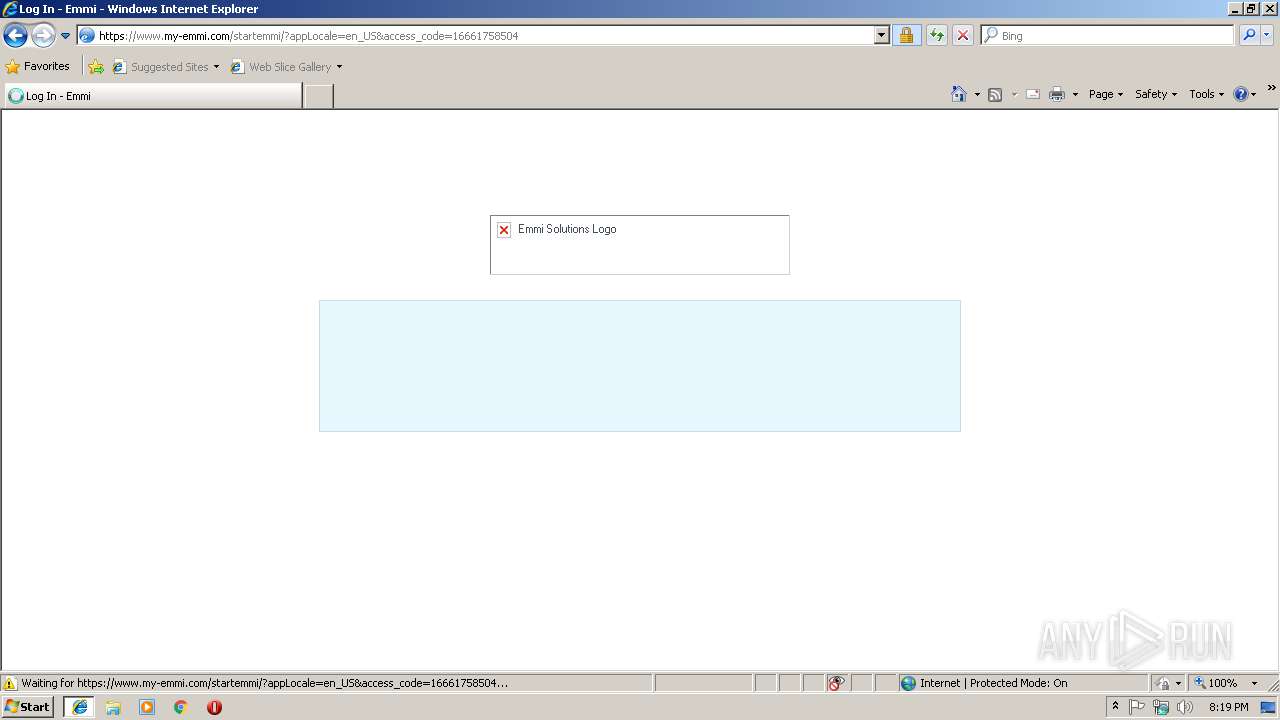
Task: Open Action Center flag icon
Action: 1137,707
